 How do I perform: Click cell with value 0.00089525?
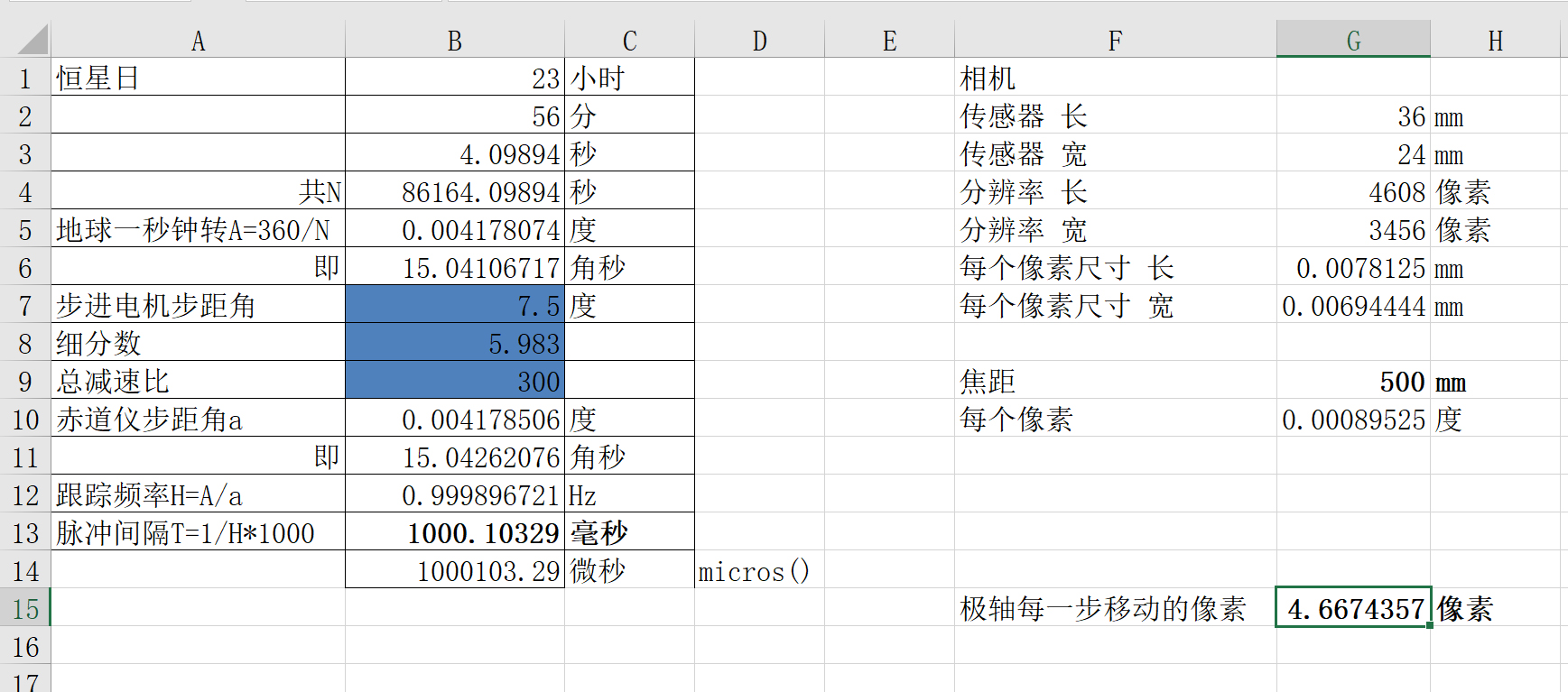tap(1354, 419)
